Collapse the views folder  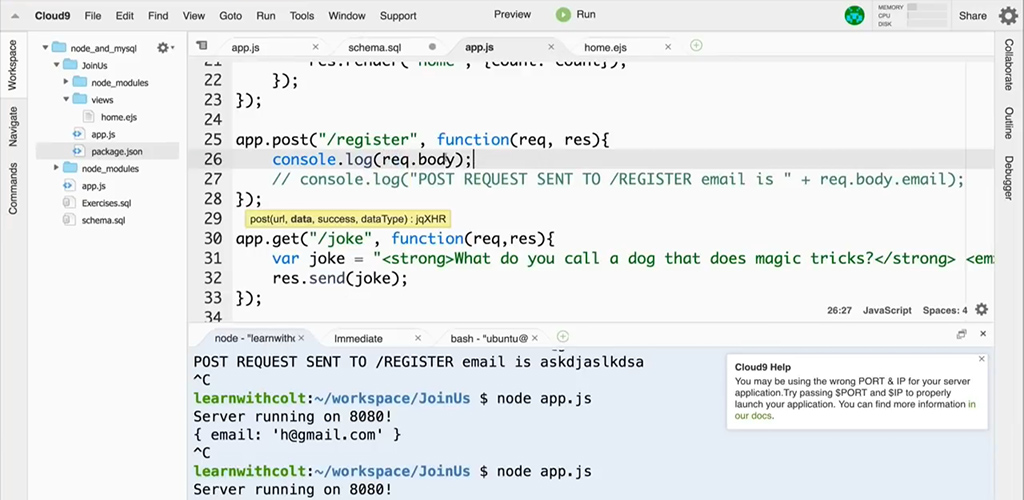(67, 100)
